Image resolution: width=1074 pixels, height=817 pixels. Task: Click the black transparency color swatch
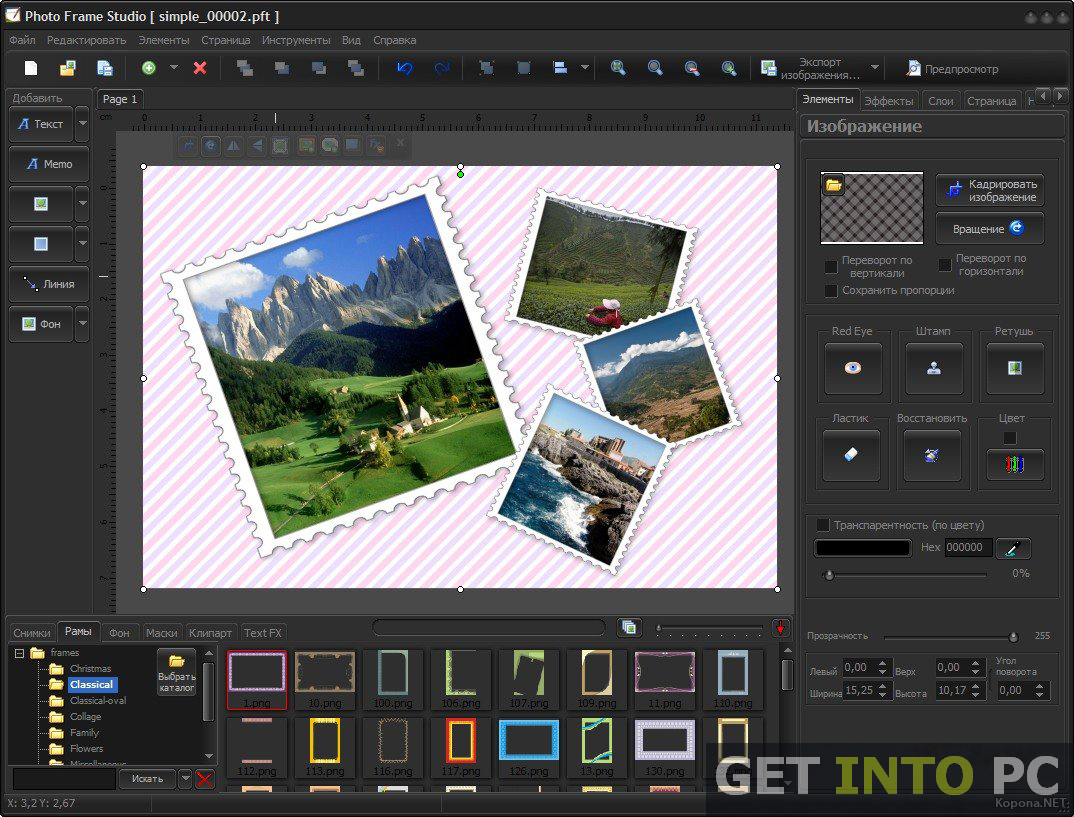tap(863, 547)
